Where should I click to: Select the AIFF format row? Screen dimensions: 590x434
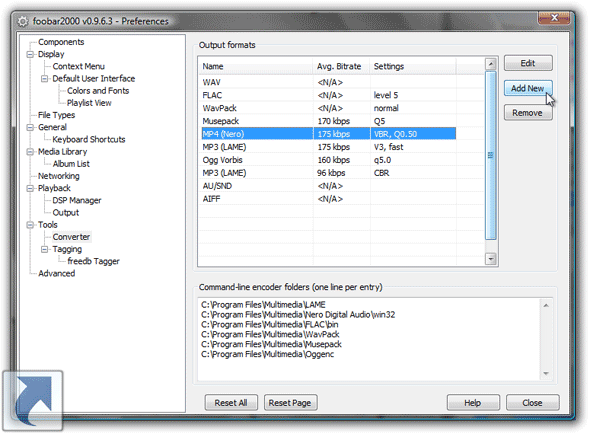coord(327,199)
